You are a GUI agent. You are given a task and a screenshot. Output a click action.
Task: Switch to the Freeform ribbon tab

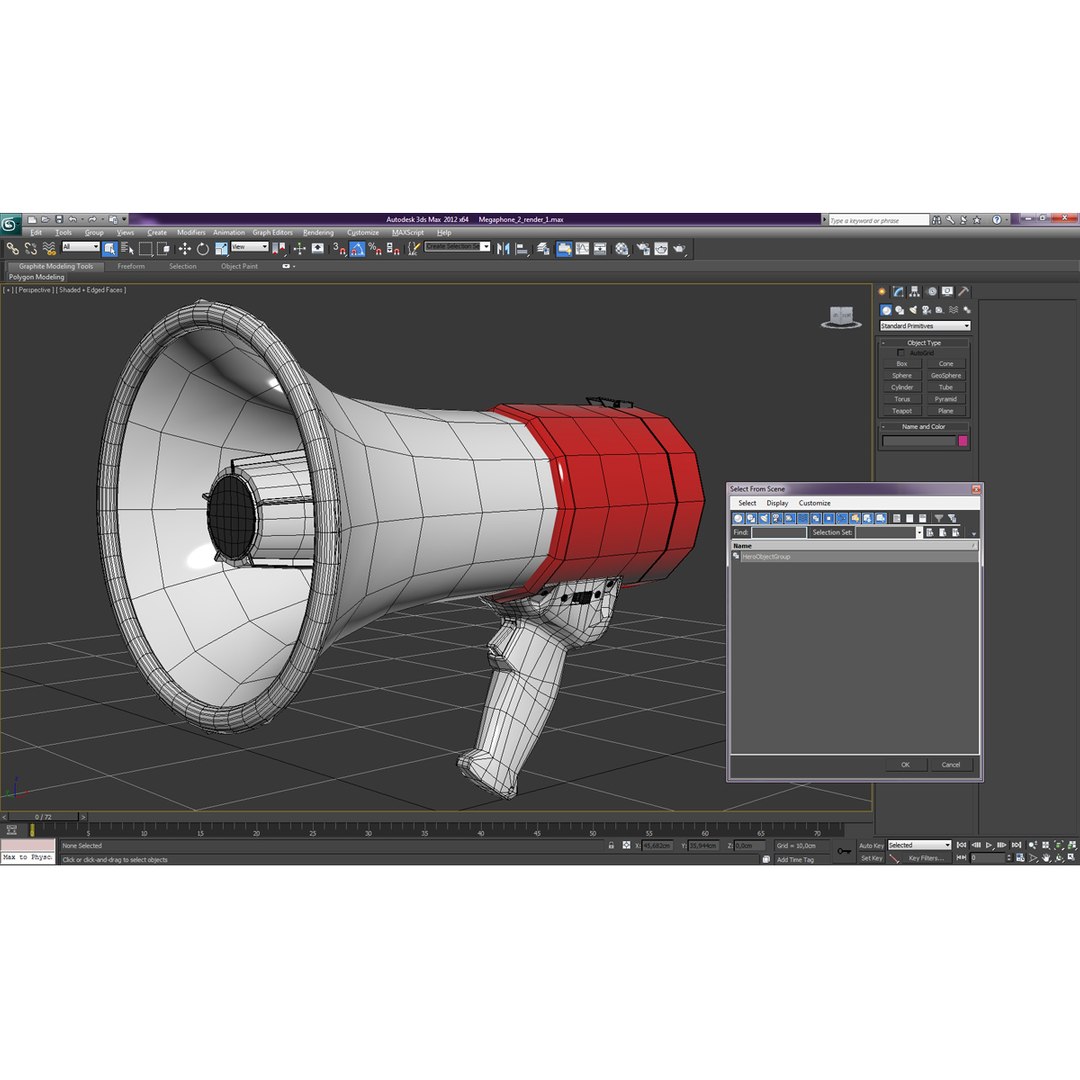131,266
